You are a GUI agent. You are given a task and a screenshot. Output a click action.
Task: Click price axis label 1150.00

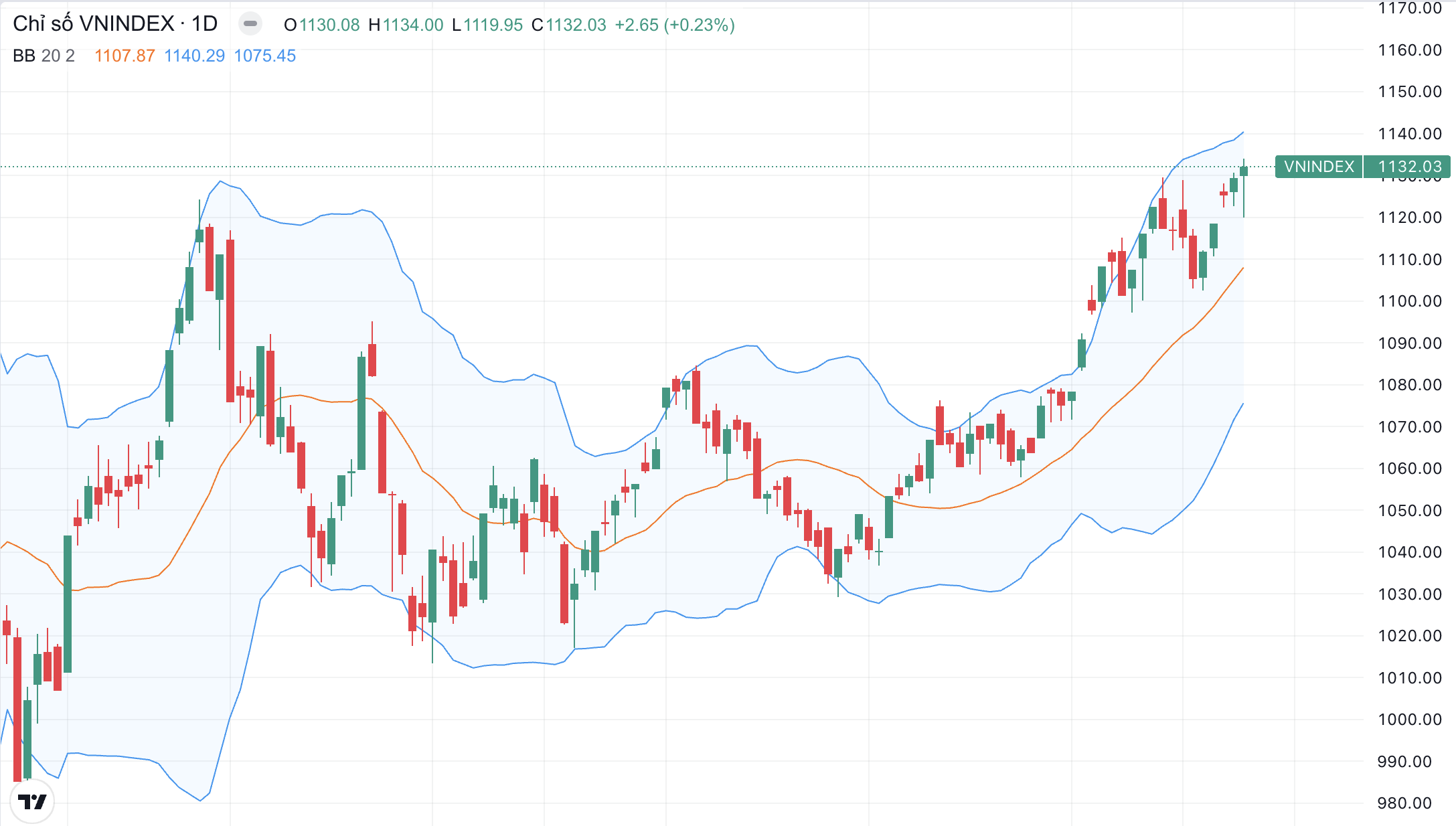(1409, 92)
